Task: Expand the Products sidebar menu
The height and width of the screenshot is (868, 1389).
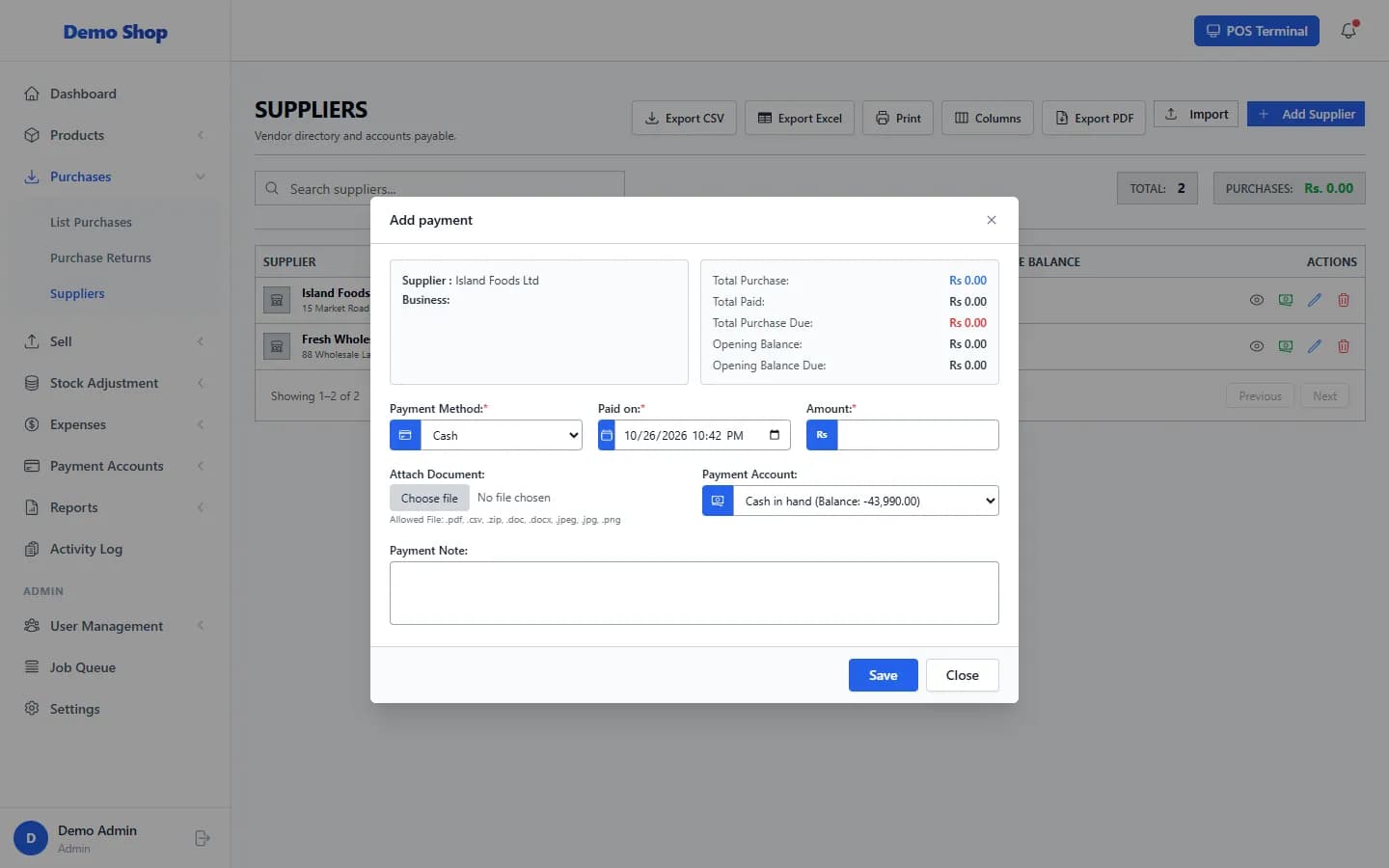Action: 115,135
